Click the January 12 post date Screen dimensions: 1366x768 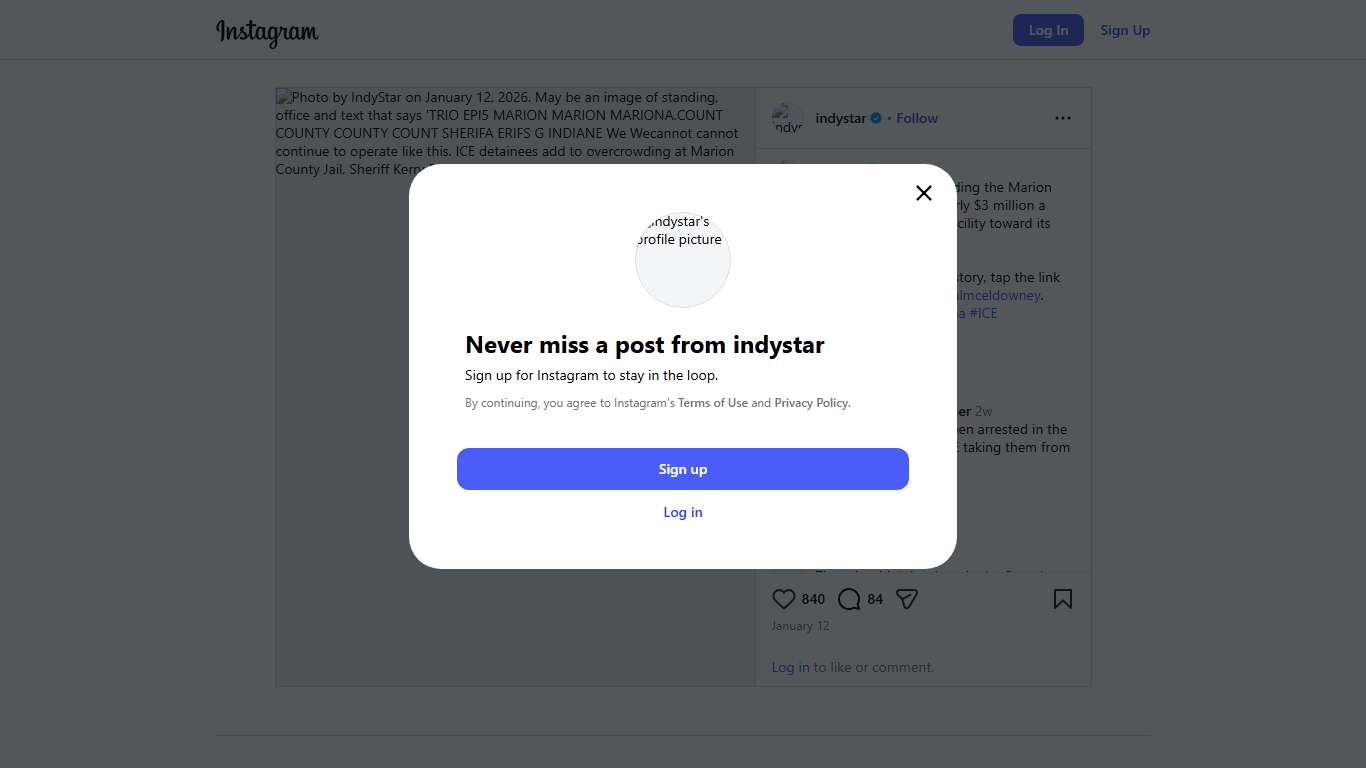[800, 626]
